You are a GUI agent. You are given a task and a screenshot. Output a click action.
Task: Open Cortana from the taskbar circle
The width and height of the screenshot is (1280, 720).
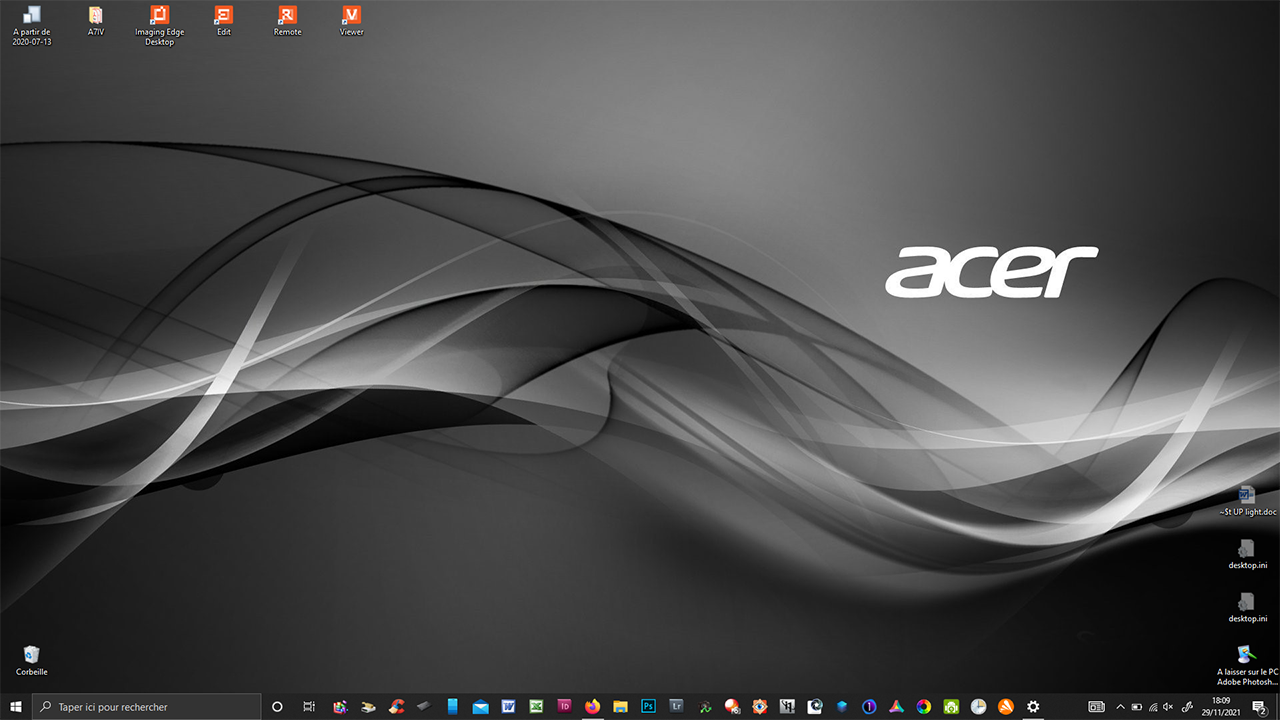(x=278, y=707)
